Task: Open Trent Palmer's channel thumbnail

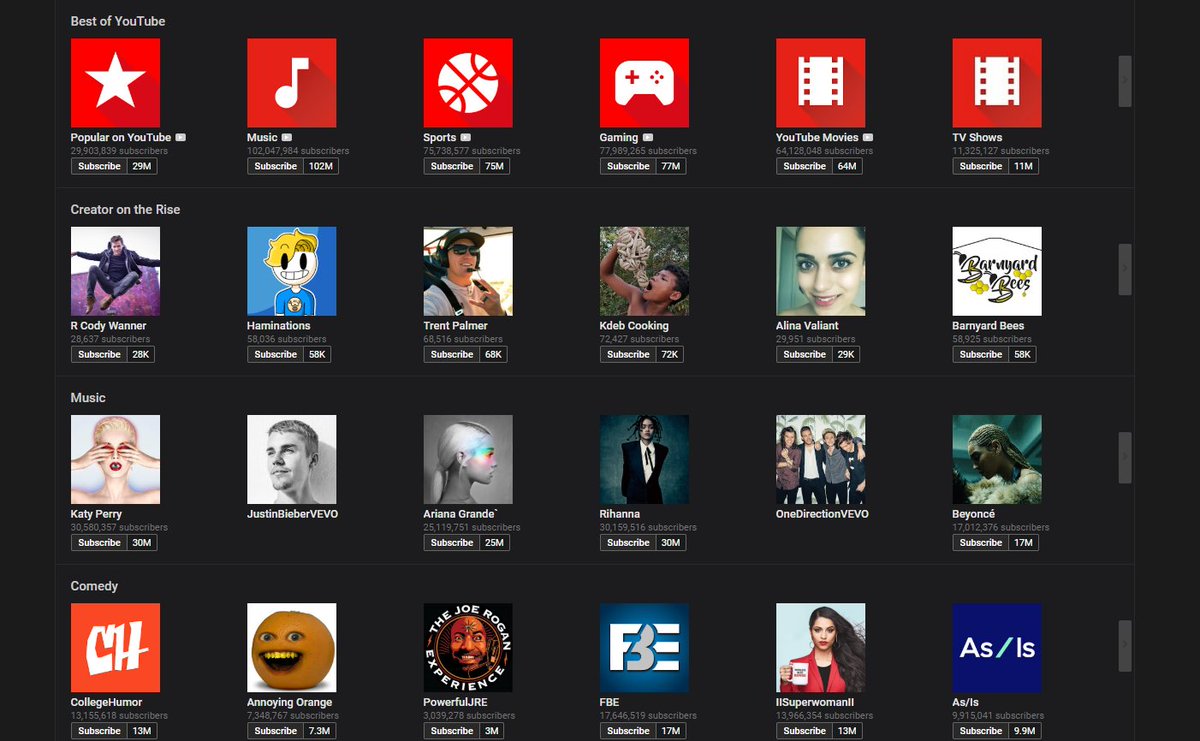Action: tap(468, 271)
